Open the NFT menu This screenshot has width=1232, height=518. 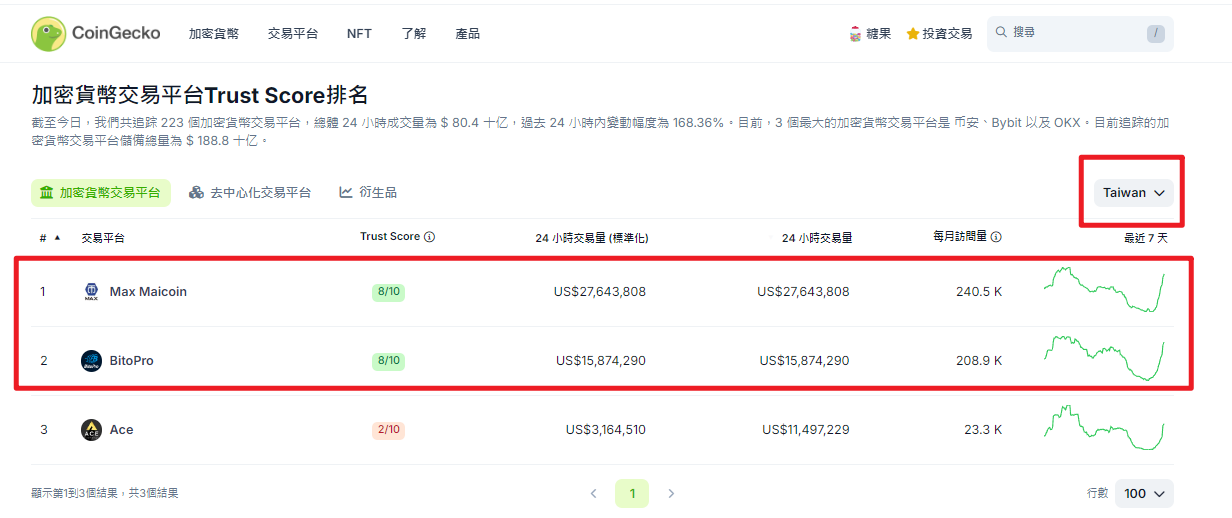point(359,33)
